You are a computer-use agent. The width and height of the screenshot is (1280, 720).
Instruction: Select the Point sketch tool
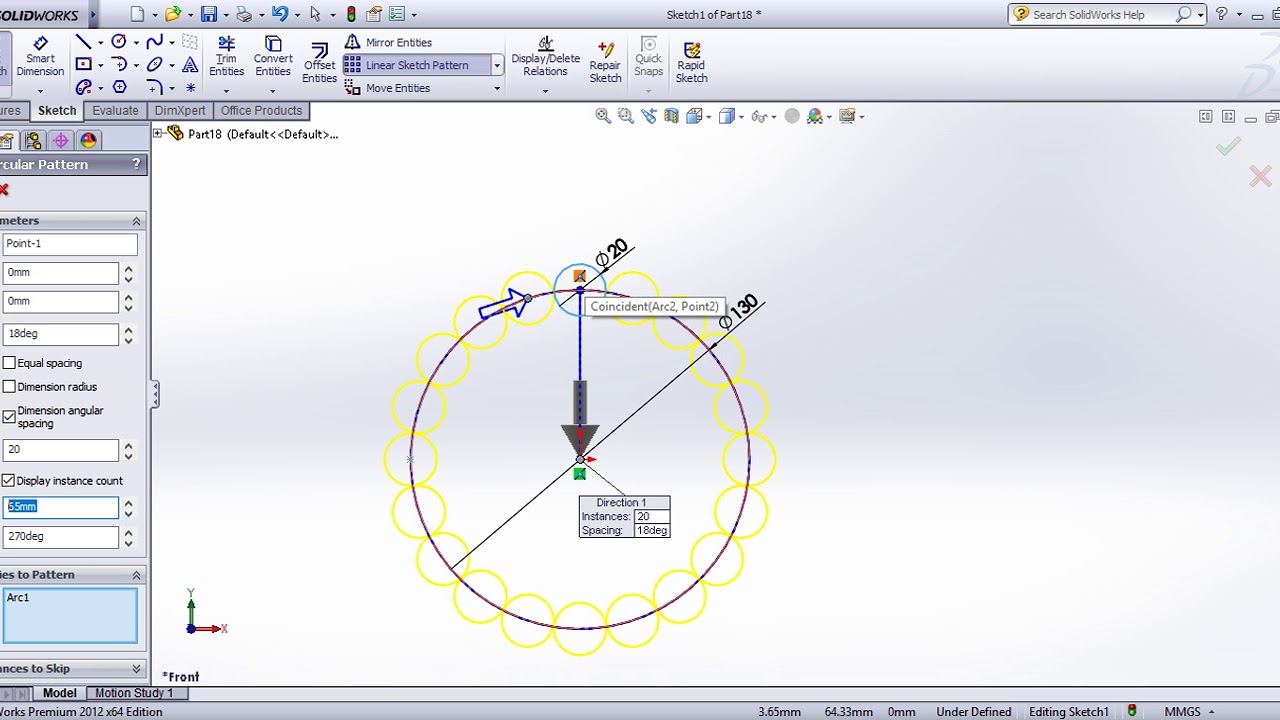tap(190, 88)
